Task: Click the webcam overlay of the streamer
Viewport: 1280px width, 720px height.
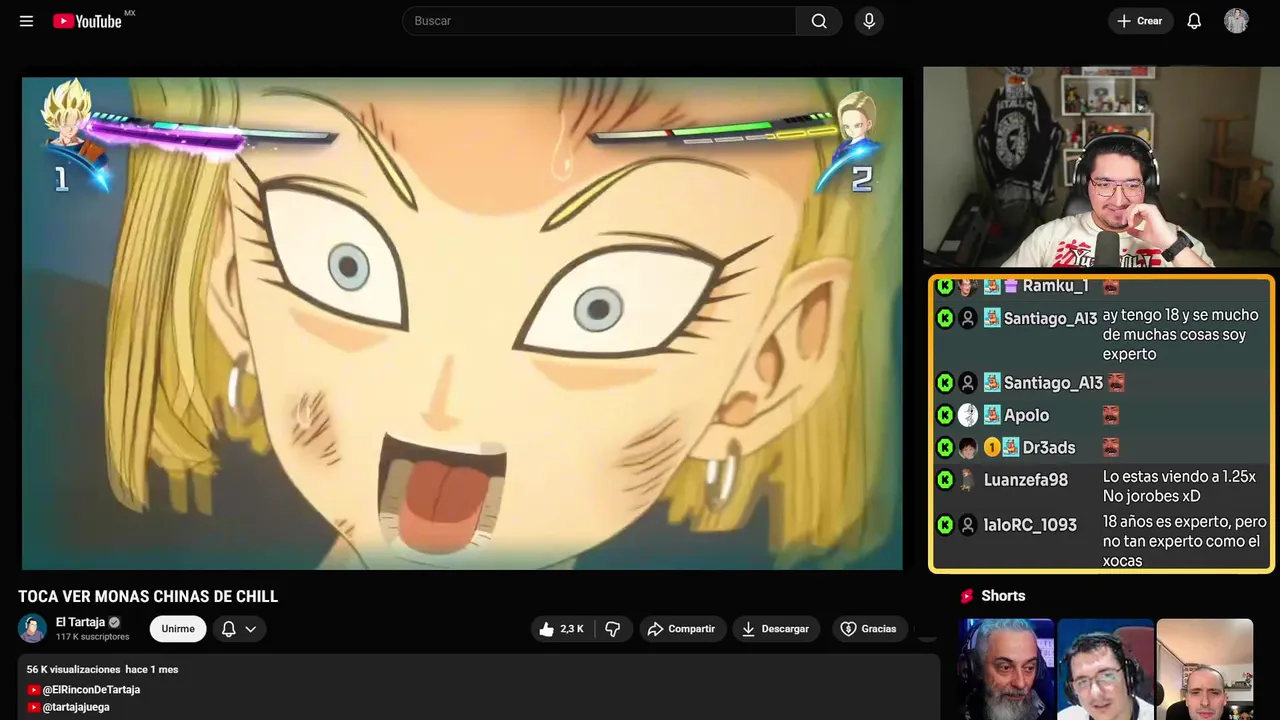Action: coord(1101,167)
